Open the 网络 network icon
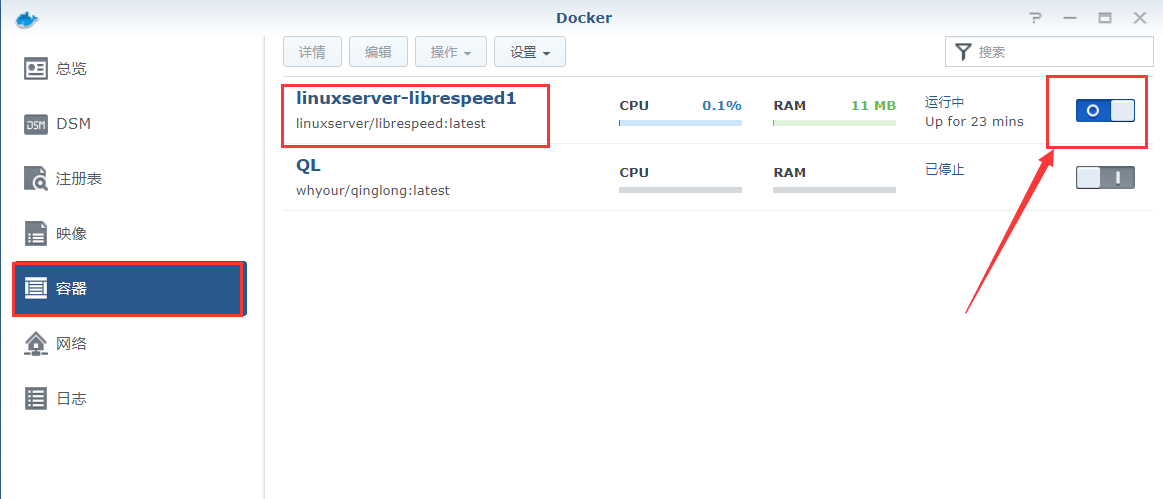Screen dimensions: 1163x499 [36, 344]
